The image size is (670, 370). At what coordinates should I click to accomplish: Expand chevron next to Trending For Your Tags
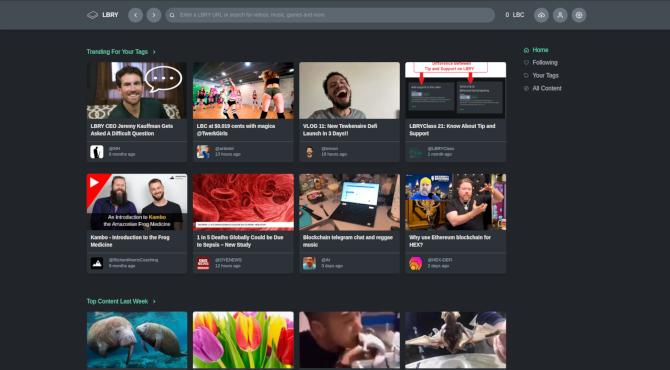(154, 52)
